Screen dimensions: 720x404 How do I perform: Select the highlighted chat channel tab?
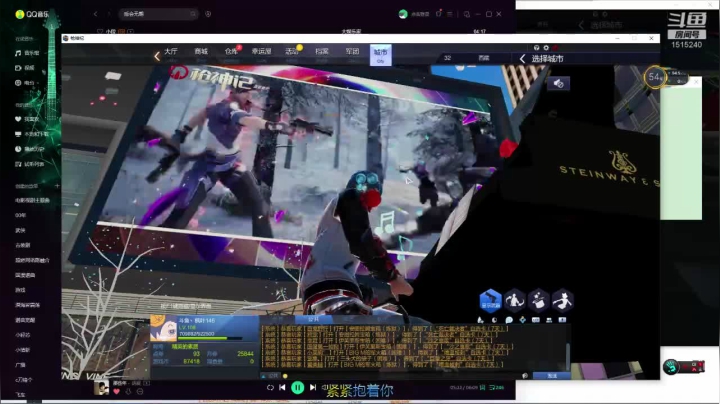[x=313, y=319]
